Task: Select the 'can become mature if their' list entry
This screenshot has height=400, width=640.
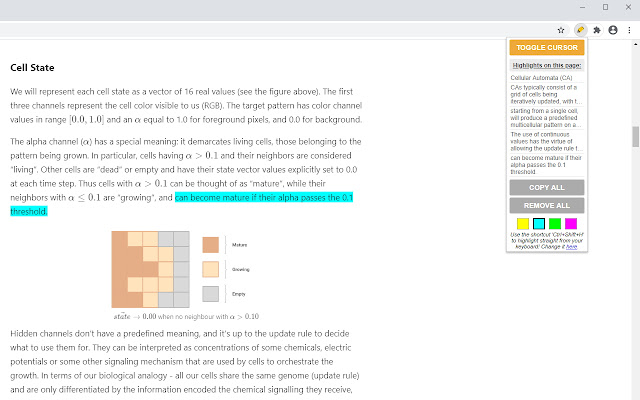Action: click(547, 165)
